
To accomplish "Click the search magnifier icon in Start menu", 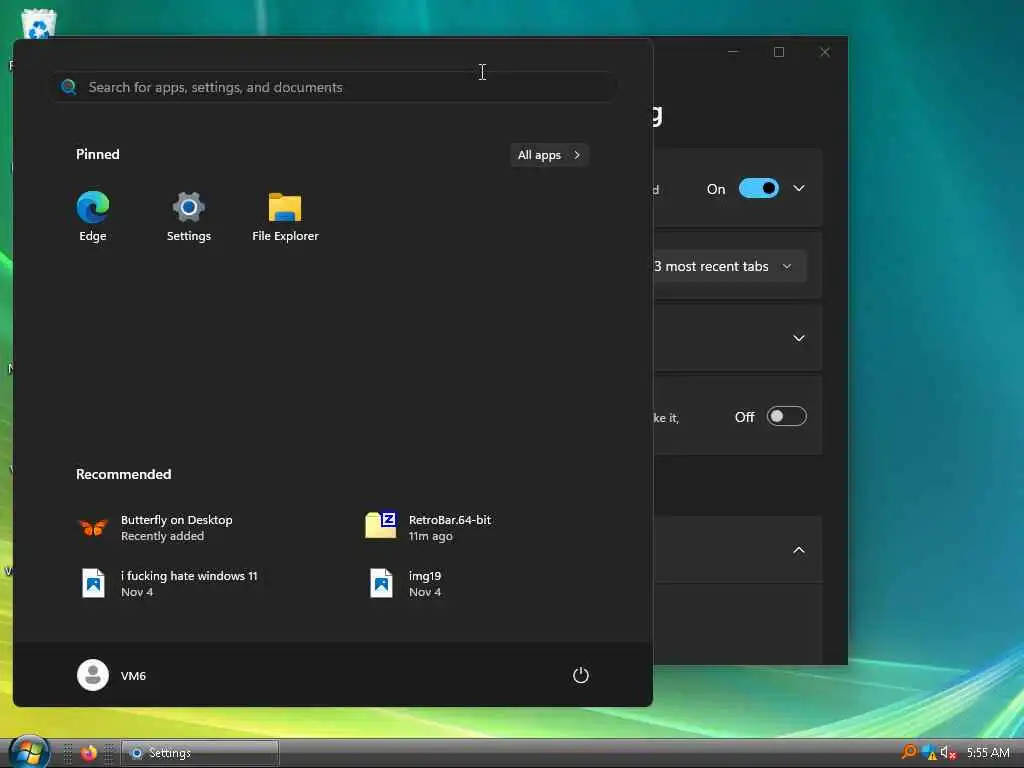I will tap(69, 87).
